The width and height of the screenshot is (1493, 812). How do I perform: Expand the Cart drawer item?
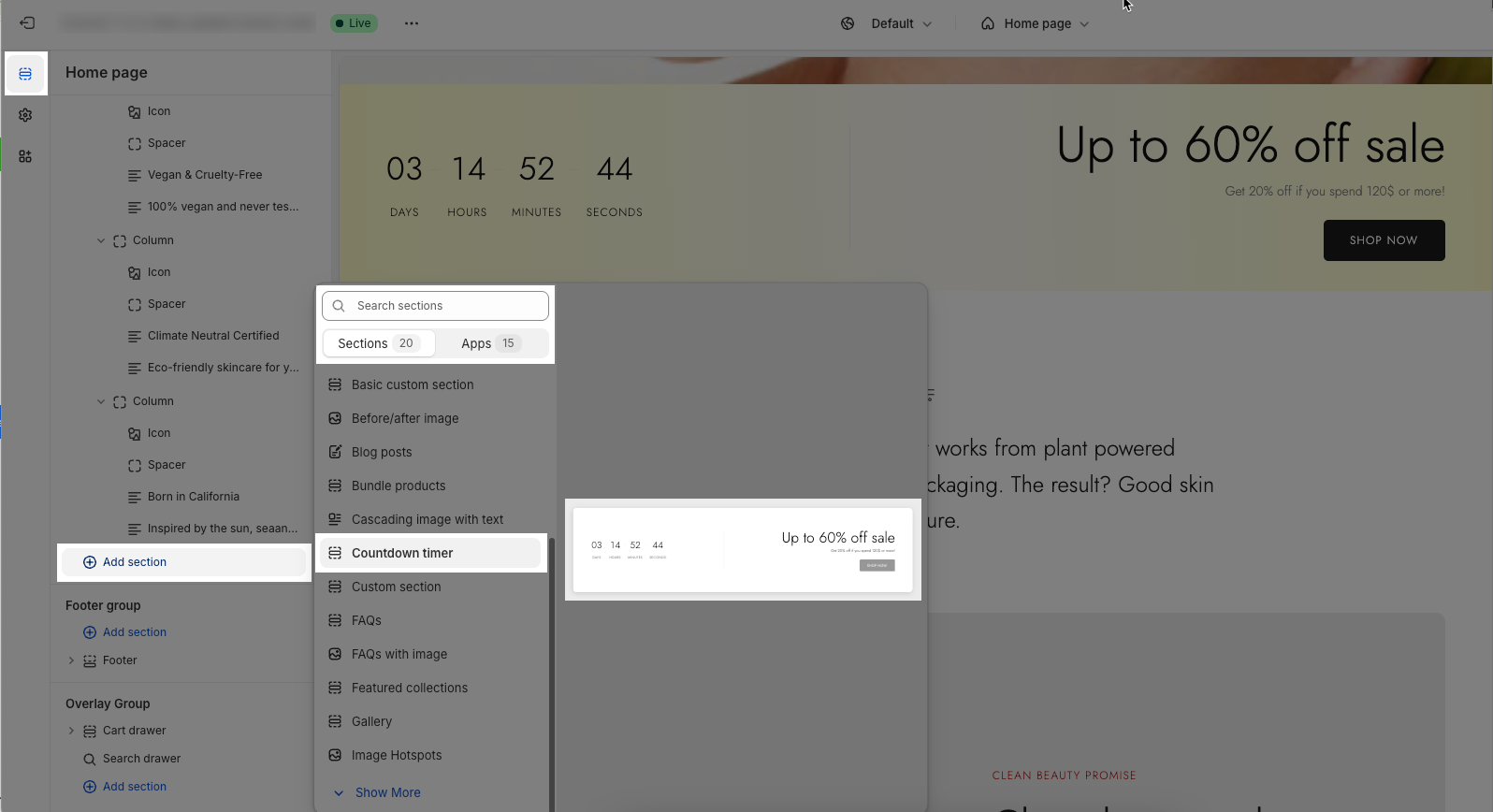pos(71,731)
